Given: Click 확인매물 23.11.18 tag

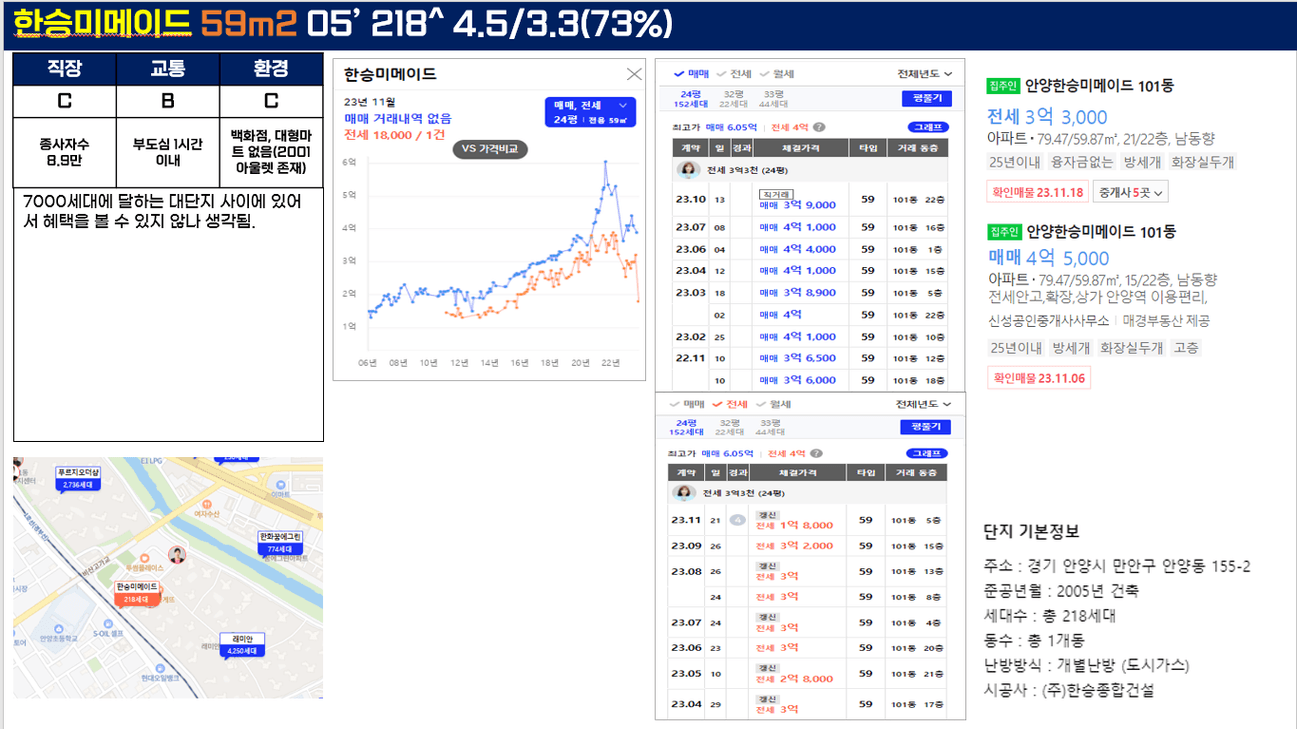Looking at the screenshot, I should point(1036,192).
